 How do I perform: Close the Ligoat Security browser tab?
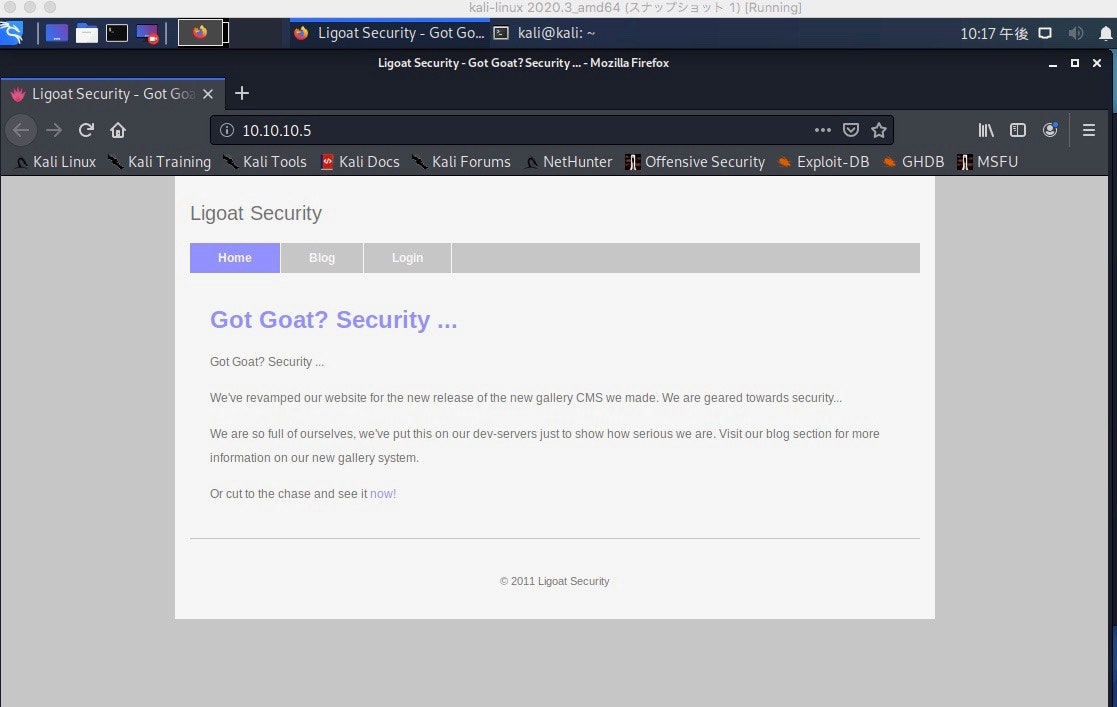click(208, 93)
